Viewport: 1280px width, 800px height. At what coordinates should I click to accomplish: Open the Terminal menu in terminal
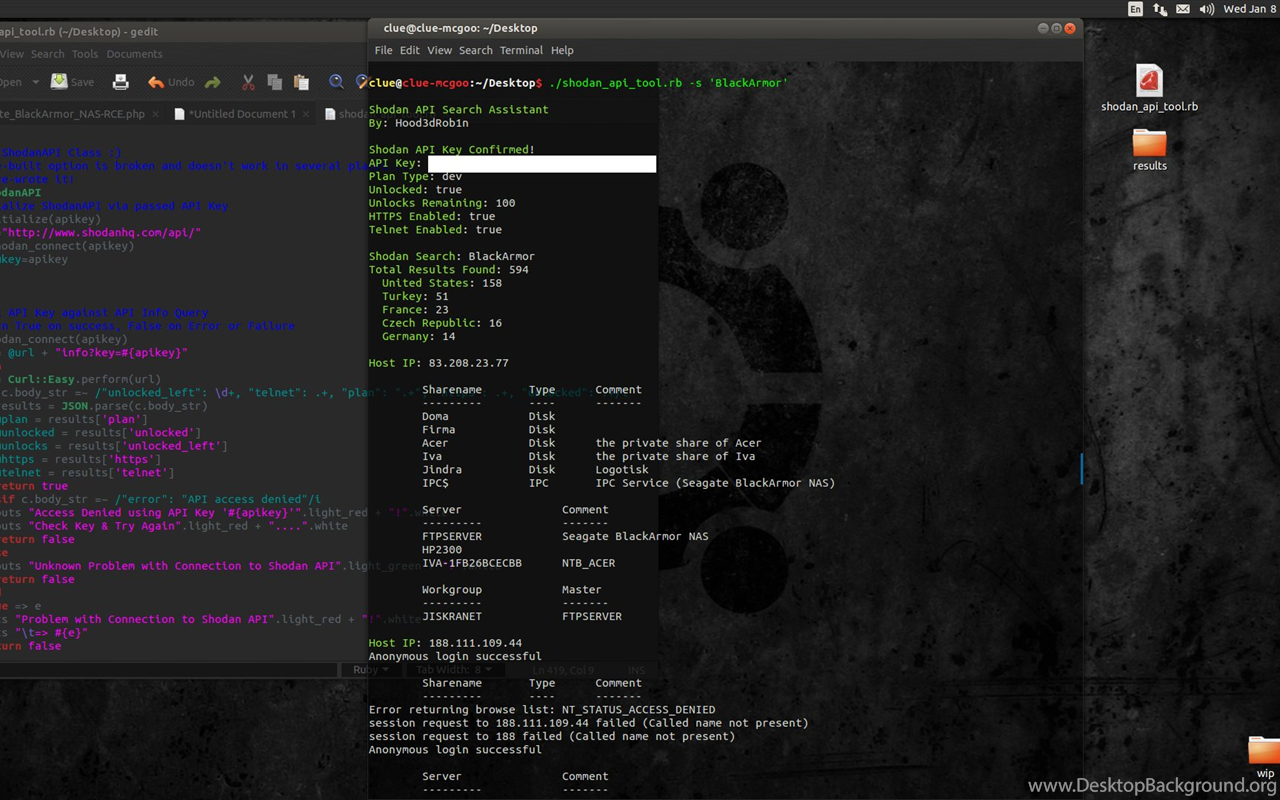[521, 50]
